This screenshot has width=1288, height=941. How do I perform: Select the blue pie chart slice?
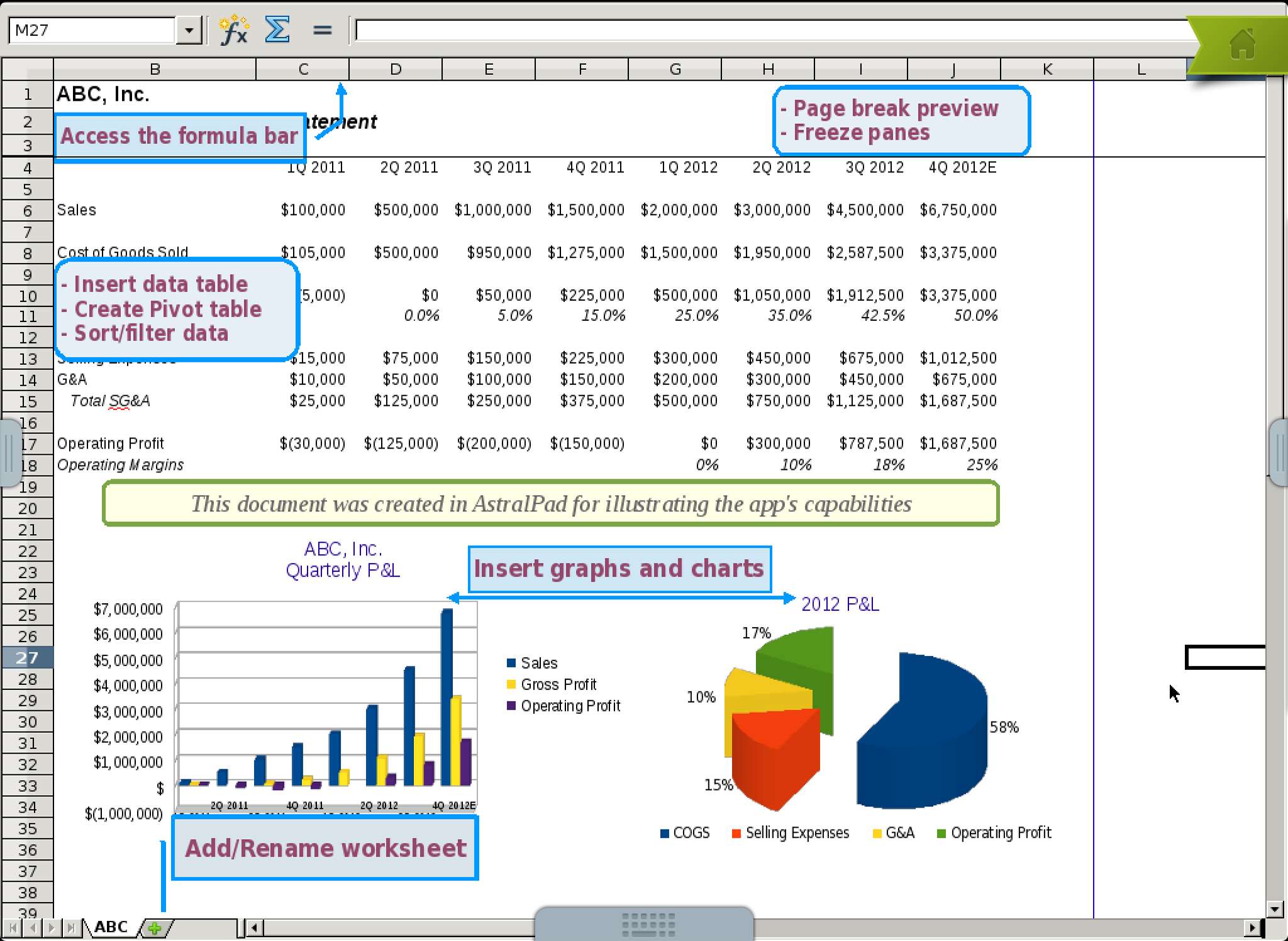tap(931, 736)
